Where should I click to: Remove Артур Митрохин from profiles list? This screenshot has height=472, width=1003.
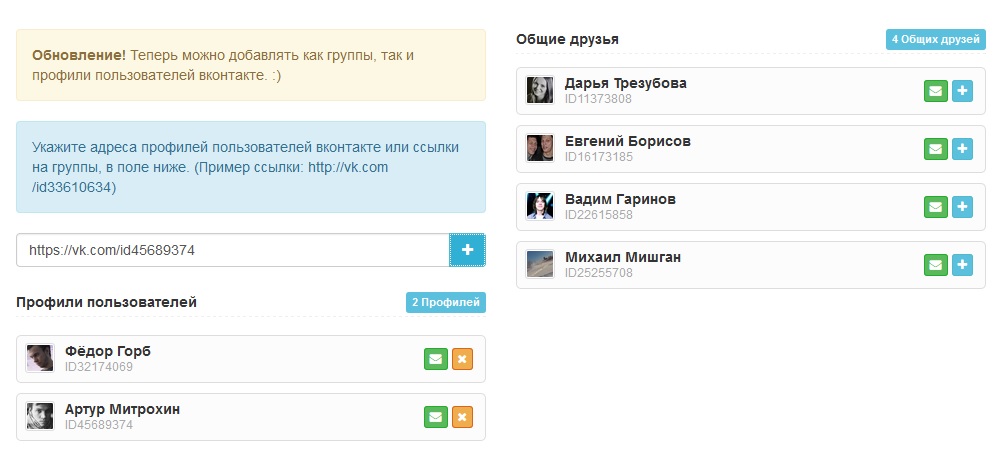(x=462, y=417)
